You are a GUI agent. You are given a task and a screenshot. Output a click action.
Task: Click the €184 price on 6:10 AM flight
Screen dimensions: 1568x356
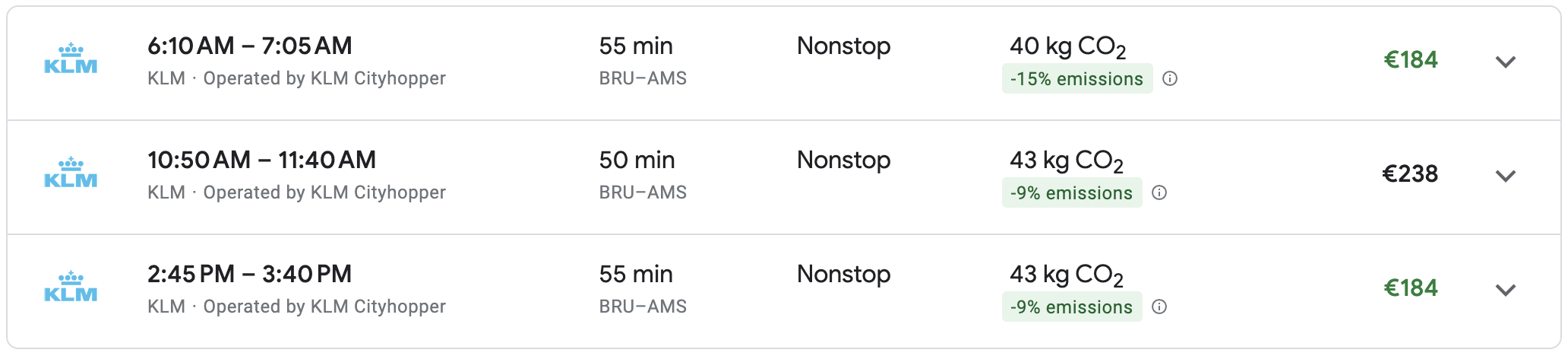[x=1411, y=60]
